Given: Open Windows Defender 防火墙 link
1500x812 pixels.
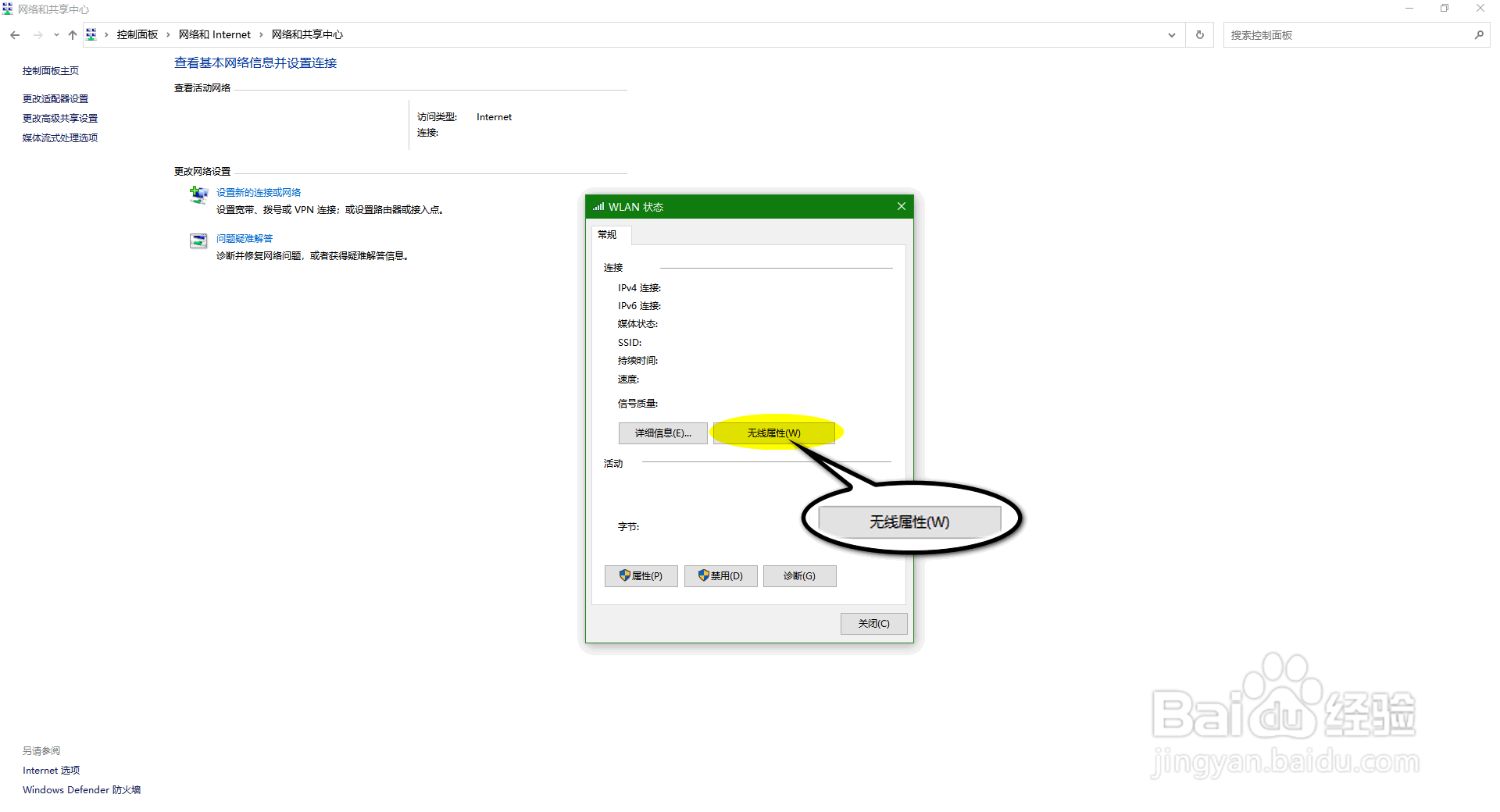Looking at the screenshot, I should 82,789.
